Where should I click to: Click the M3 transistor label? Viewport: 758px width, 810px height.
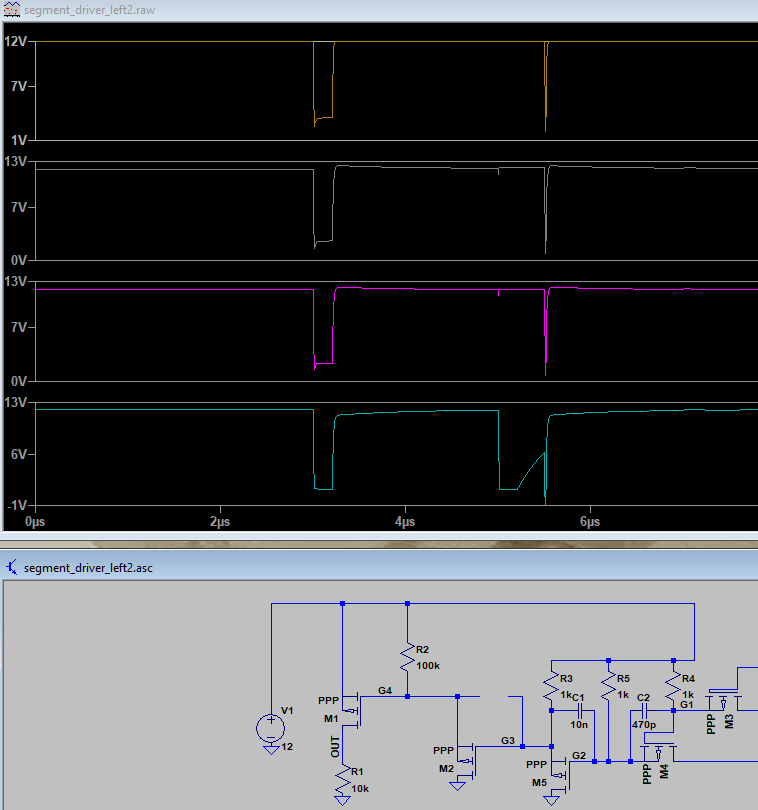[729, 721]
